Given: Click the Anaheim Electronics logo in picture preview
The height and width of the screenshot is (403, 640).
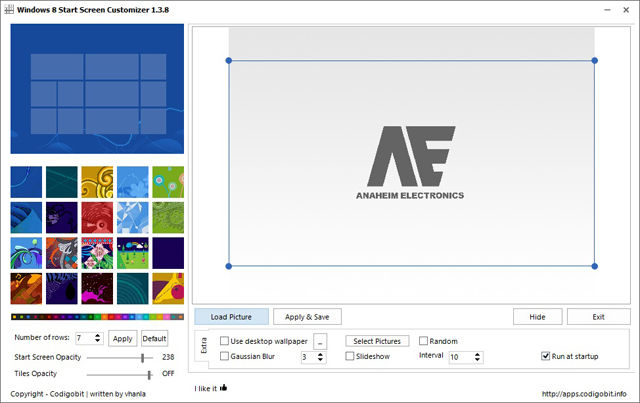Looking at the screenshot, I should (410, 163).
